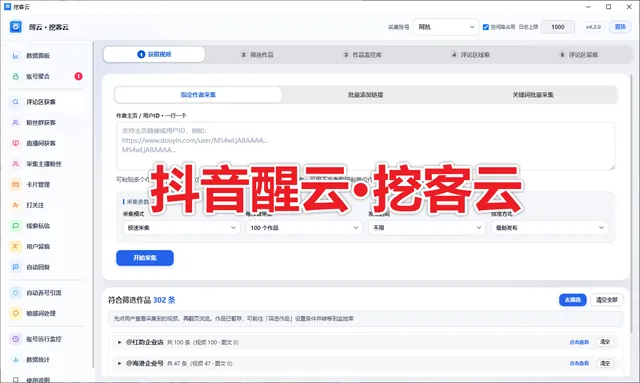Open 线索私信 message icon in sidebar
Screen dimensions: 640x383
tap(16, 226)
